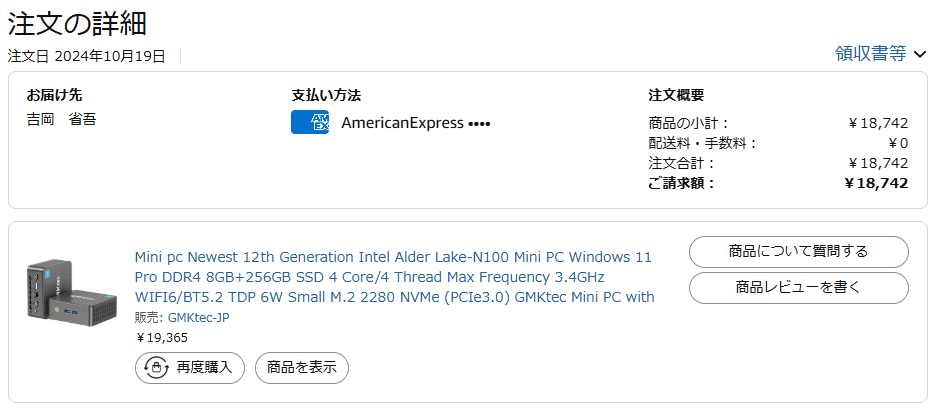Visit the GMKtec-JP seller page link
The image size is (937, 411).
(x=201, y=318)
